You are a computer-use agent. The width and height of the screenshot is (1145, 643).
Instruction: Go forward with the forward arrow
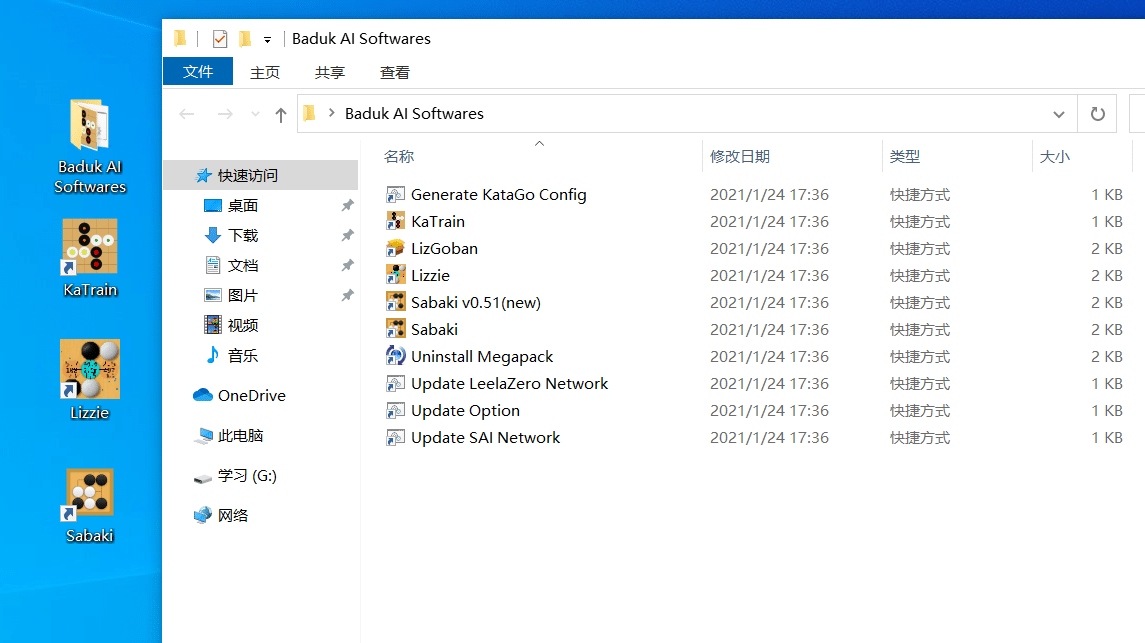click(x=225, y=114)
